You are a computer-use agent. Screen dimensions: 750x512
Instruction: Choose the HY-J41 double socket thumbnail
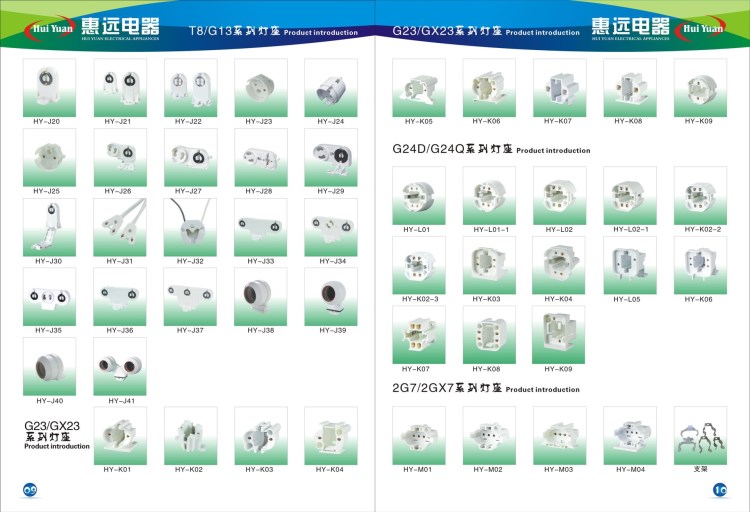pyautogui.click(x=119, y=366)
